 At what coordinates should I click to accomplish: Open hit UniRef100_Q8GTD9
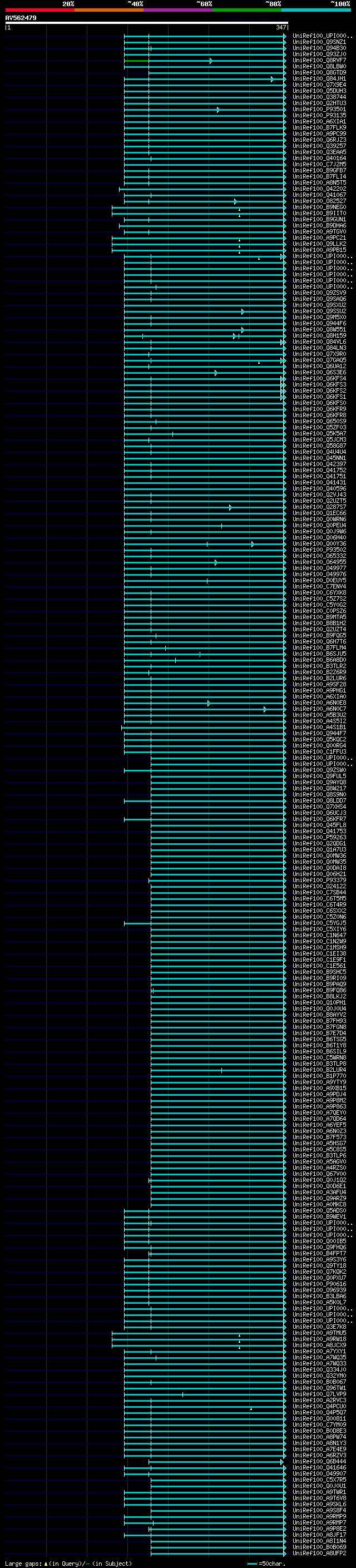(319, 72)
